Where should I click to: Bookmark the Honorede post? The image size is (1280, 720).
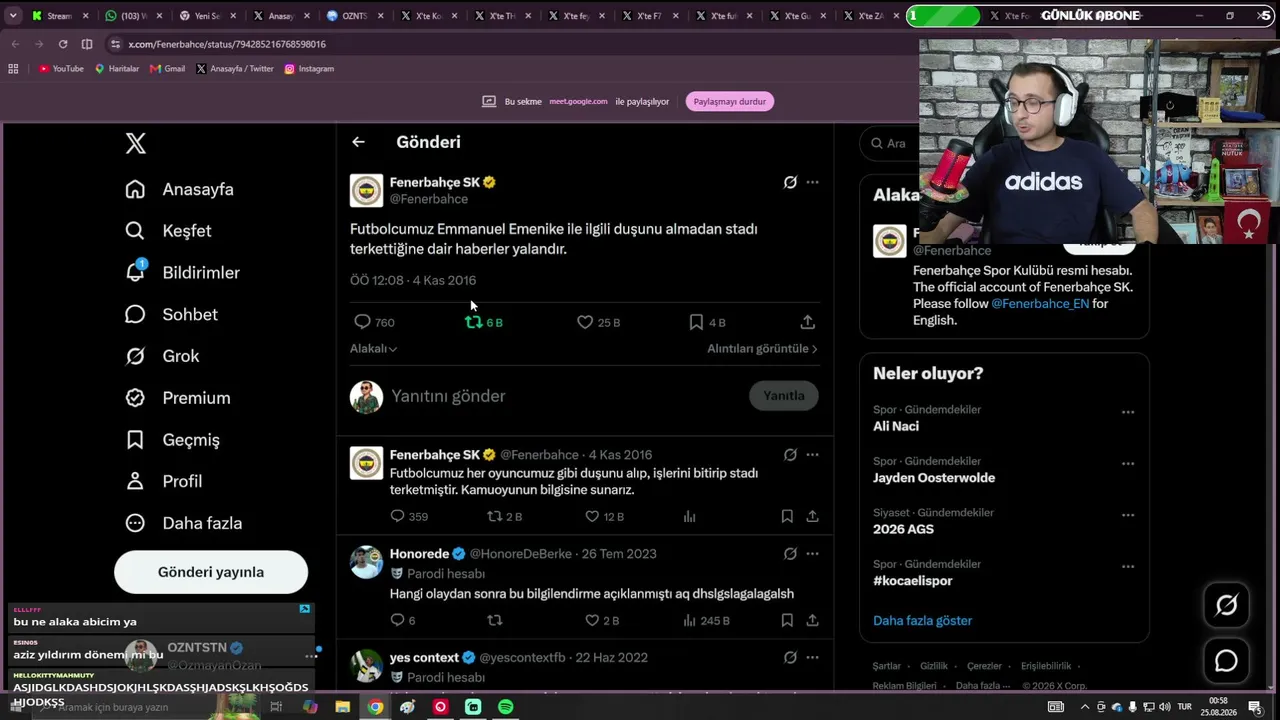pyautogui.click(x=787, y=620)
